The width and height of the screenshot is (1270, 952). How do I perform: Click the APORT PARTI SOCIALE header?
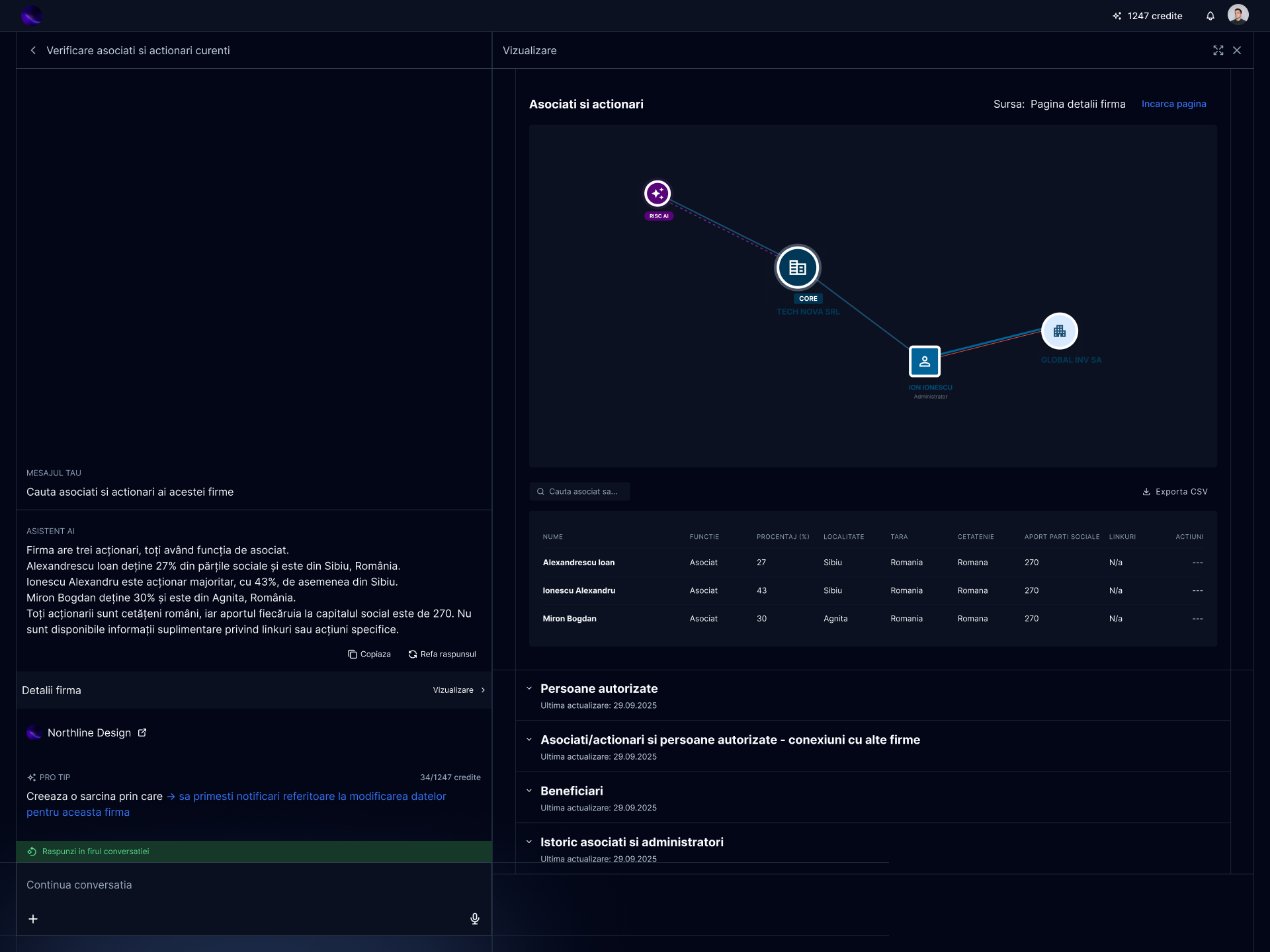coord(1062,537)
